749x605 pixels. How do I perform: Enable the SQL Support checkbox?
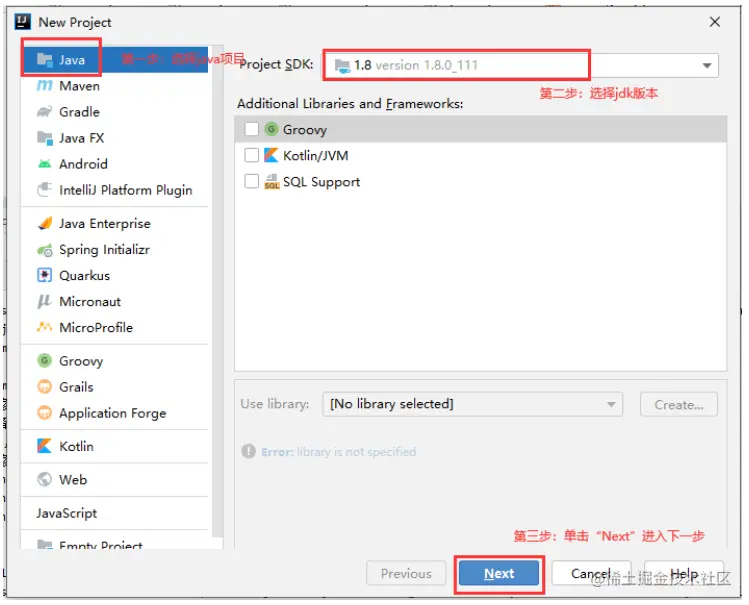(x=251, y=181)
